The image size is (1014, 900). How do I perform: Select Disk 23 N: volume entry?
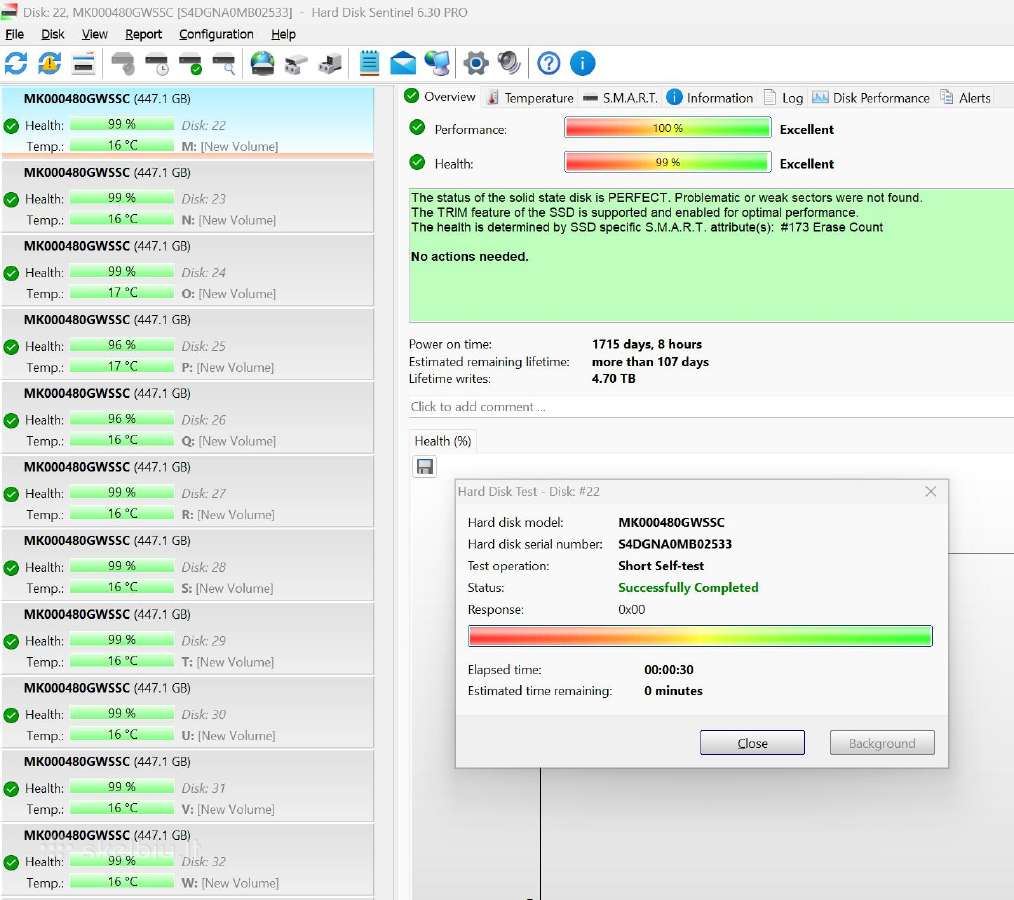click(188, 197)
